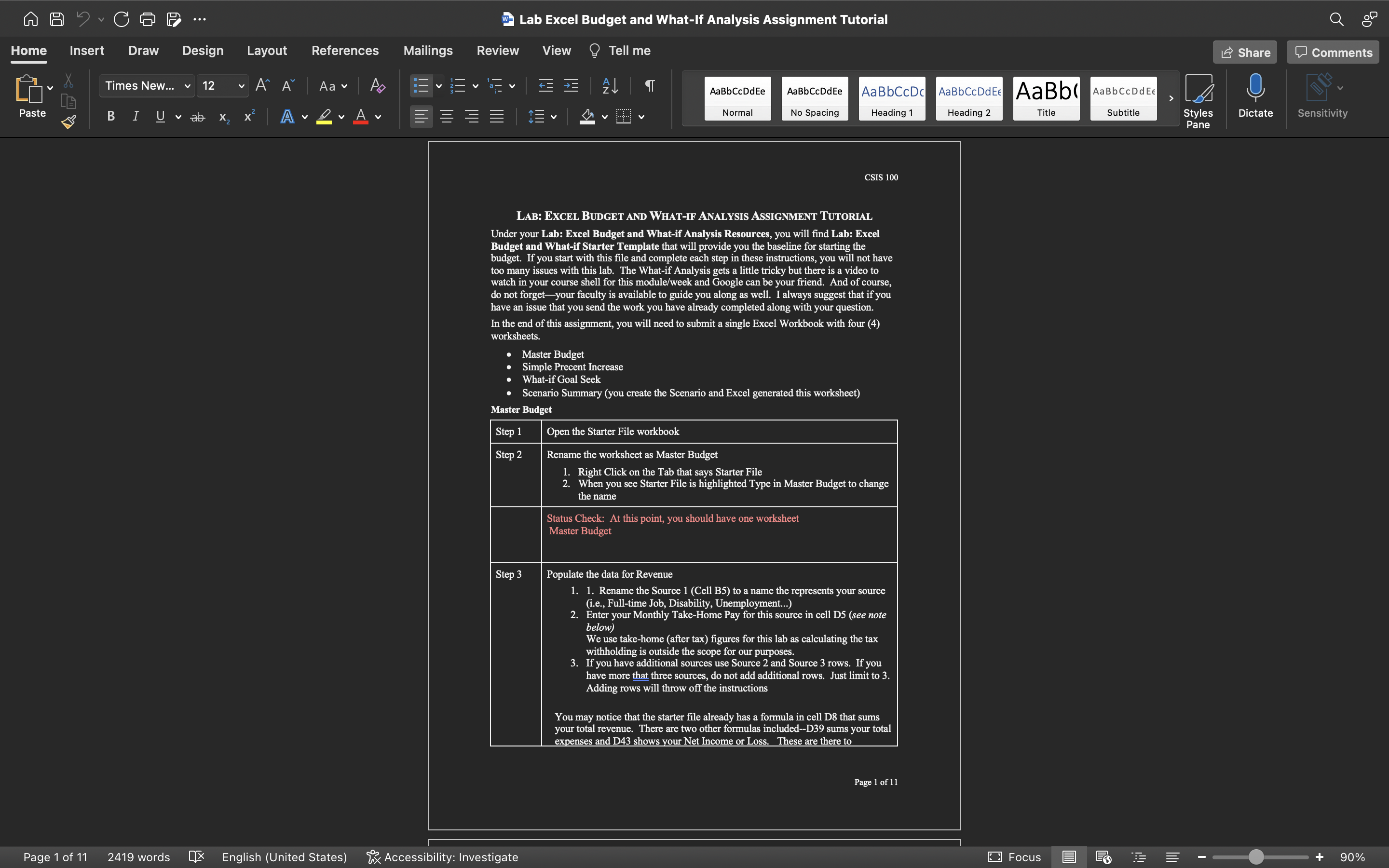
Task: Select the Format Painter tool
Action: pyautogui.click(x=68, y=122)
